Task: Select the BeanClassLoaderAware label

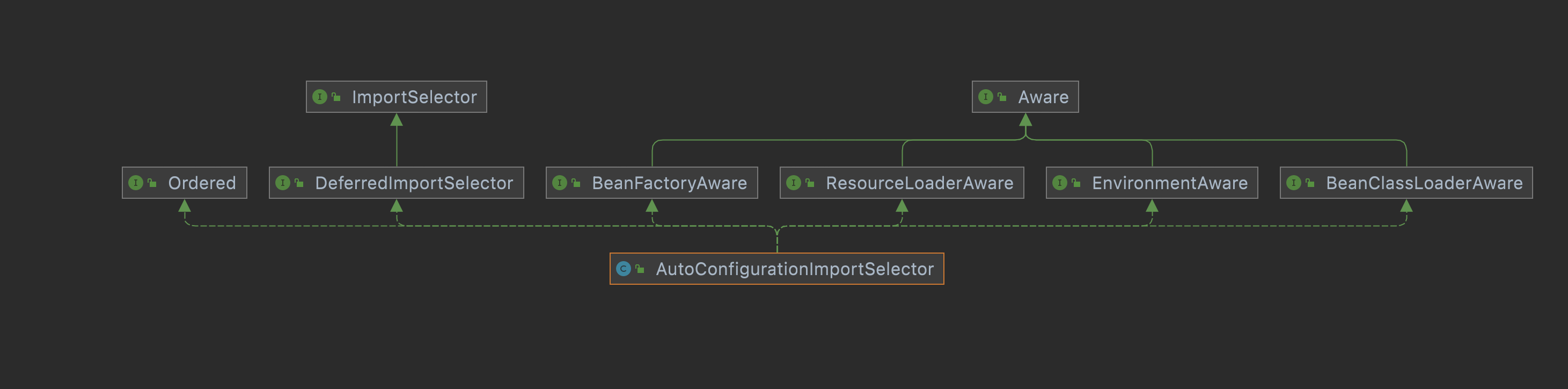Action: (1424, 183)
